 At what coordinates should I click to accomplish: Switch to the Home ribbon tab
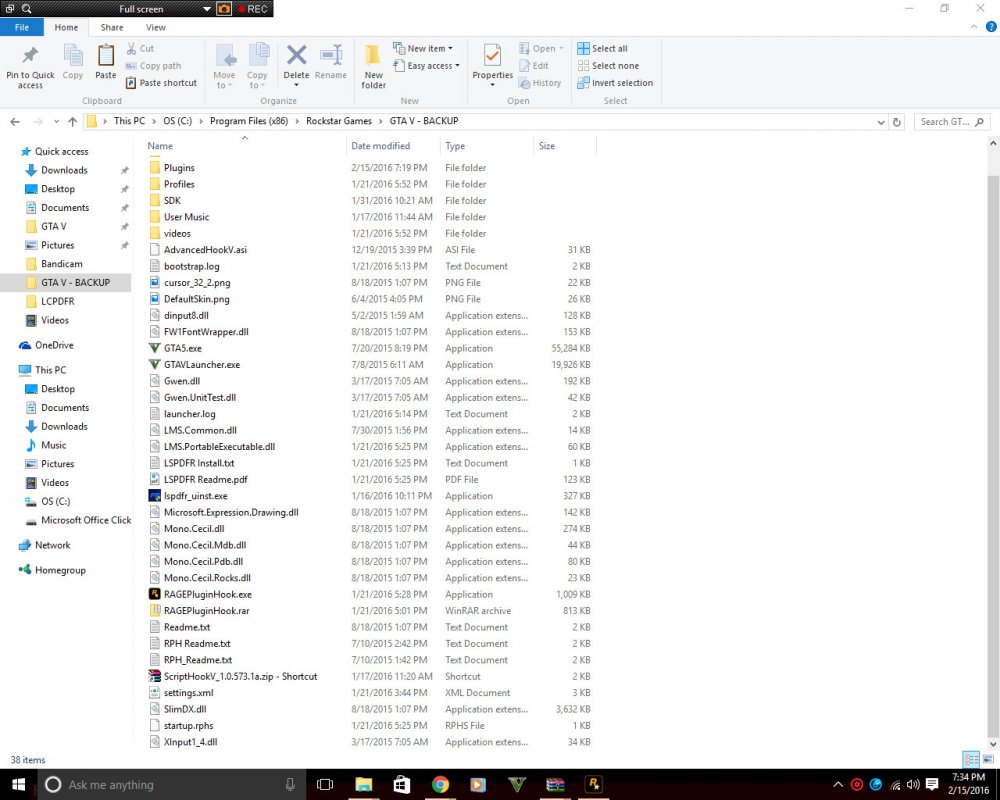click(66, 27)
